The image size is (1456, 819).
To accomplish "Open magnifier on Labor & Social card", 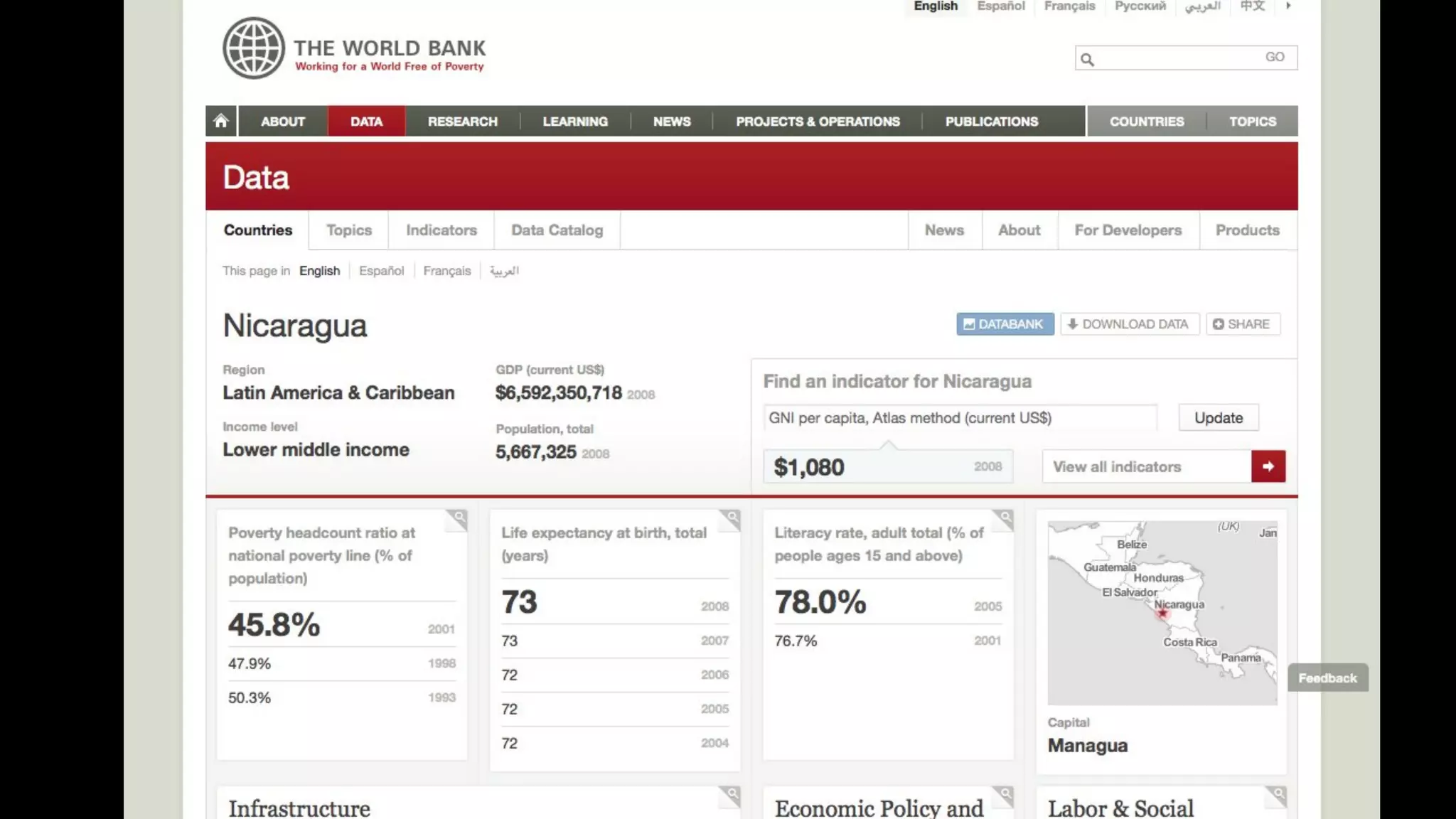I will [1278, 793].
